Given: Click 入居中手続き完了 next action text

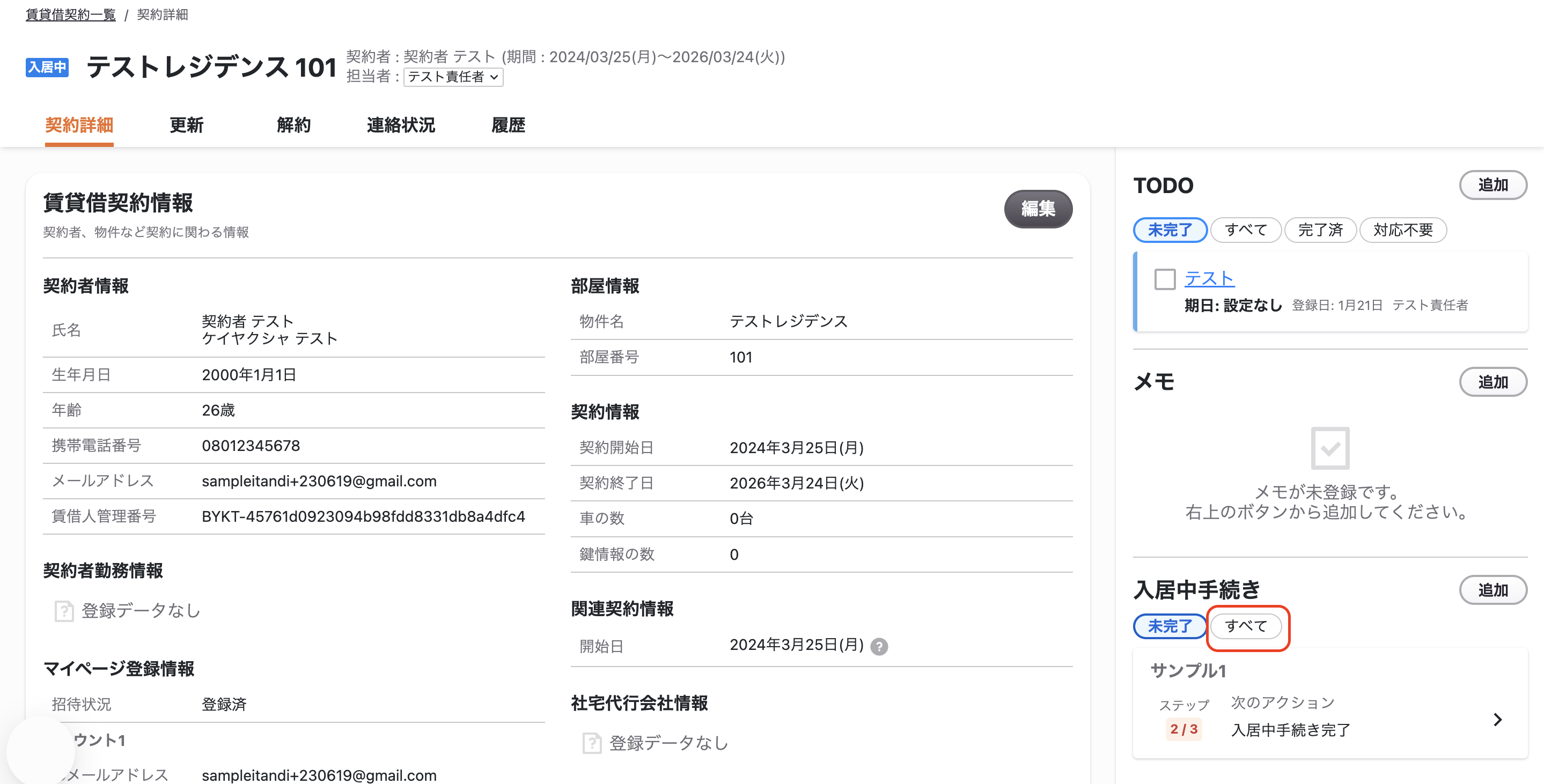Looking at the screenshot, I should pyautogui.click(x=1290, y=730).
